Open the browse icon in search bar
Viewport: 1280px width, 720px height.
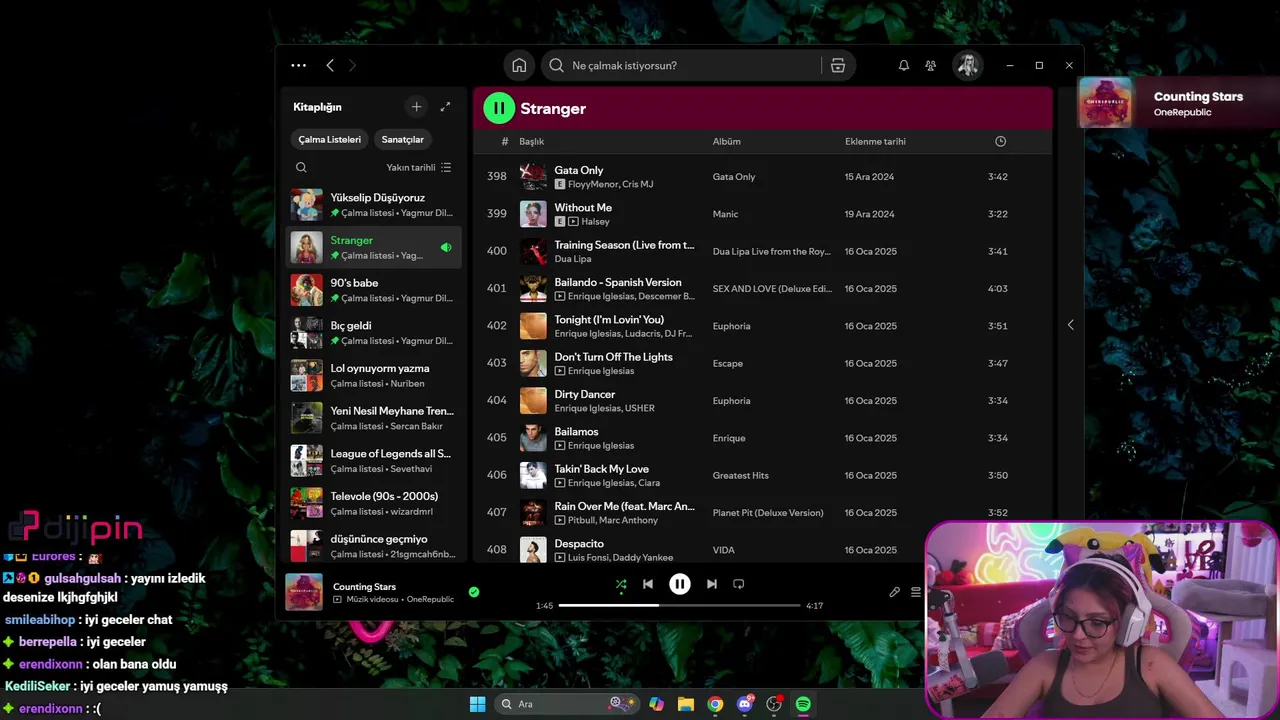(x=838, y=65)
